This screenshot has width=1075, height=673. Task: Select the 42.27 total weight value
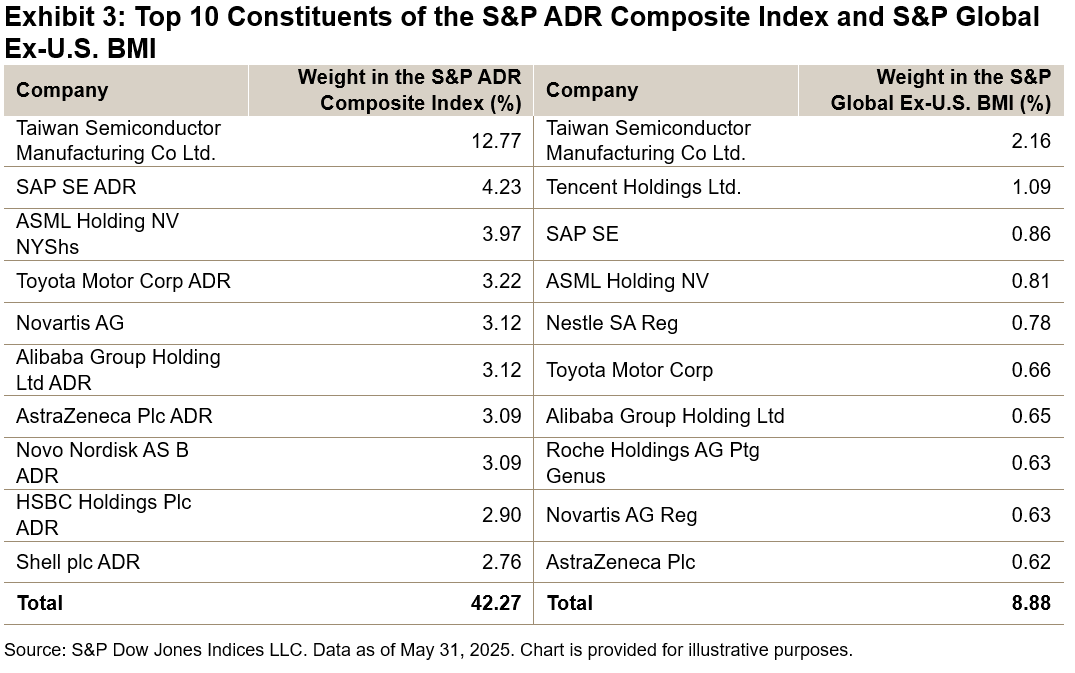(x=496, y=603)
